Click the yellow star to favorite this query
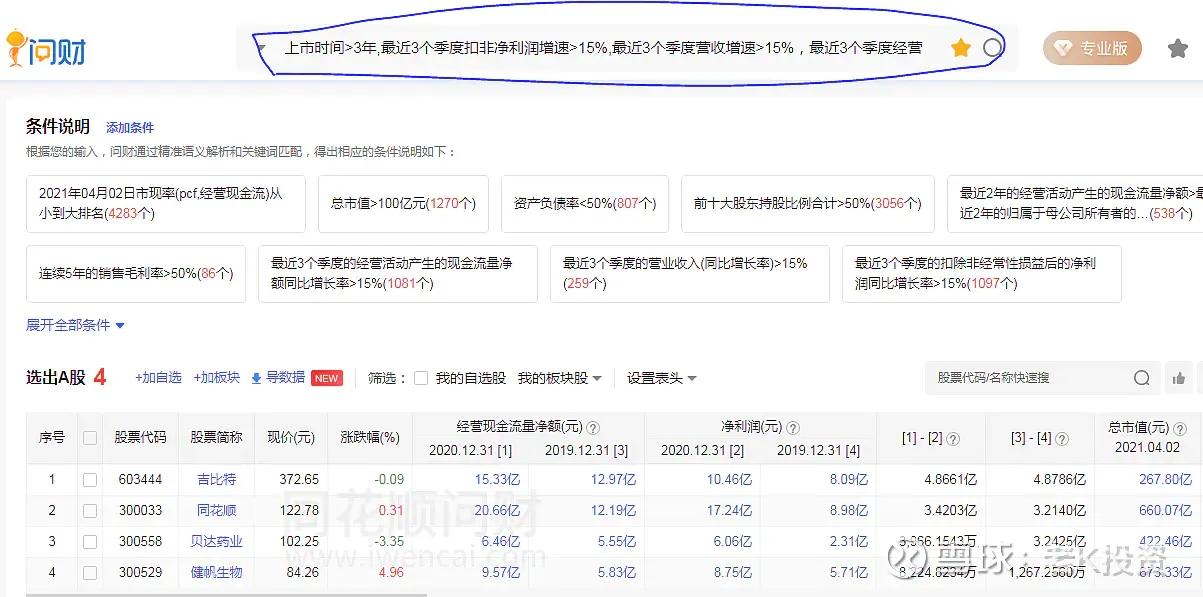 [961, 48]
